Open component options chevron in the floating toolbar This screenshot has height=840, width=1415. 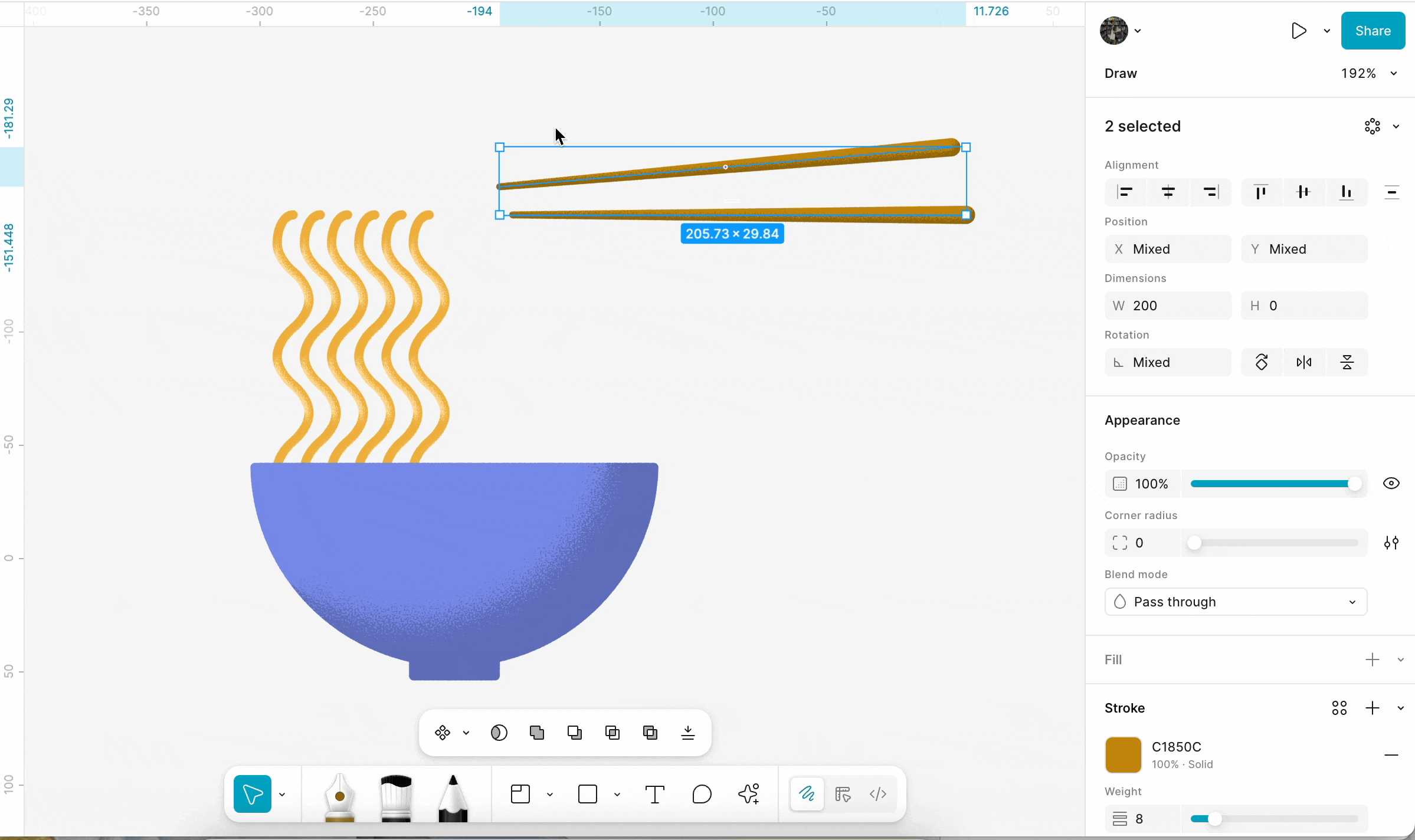click(466, 733)
